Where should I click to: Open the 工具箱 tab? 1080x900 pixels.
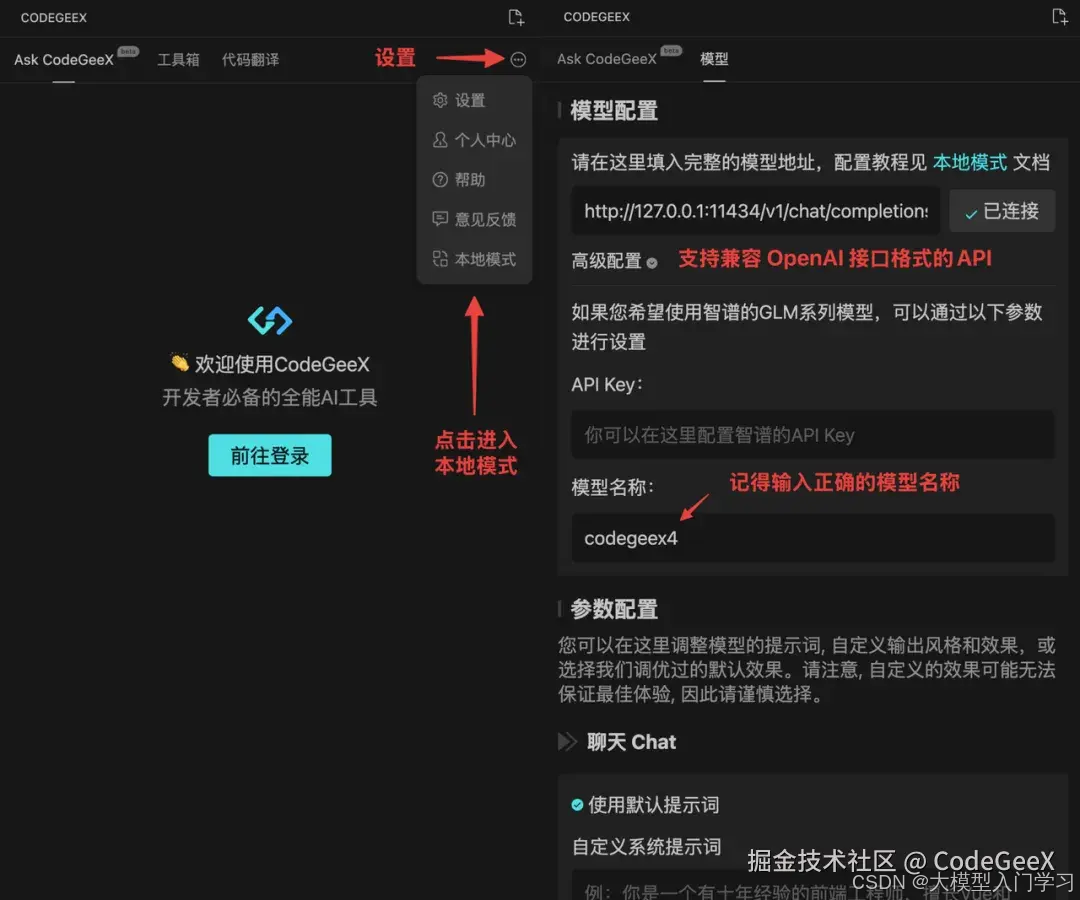click(x=178, y=60)
